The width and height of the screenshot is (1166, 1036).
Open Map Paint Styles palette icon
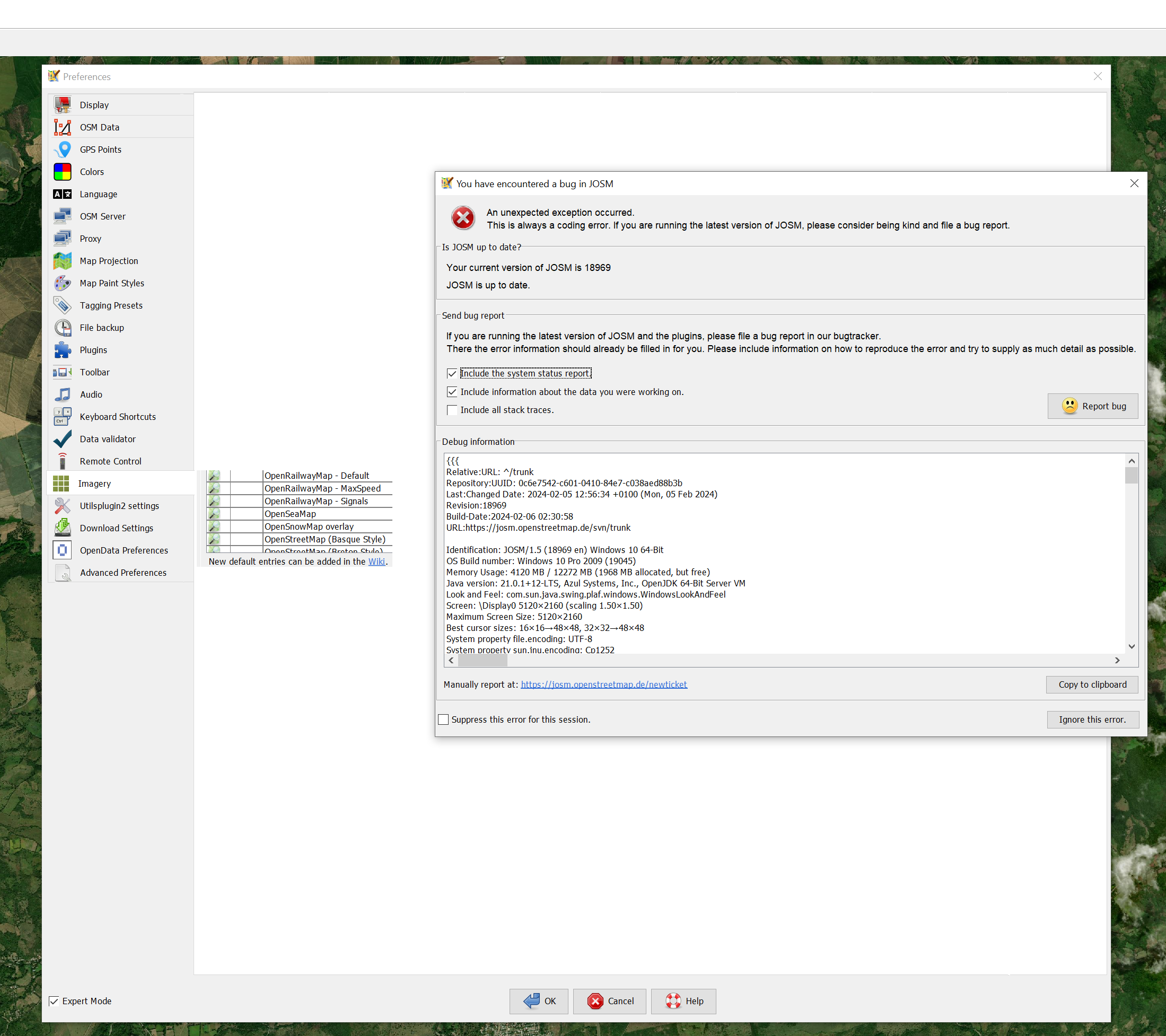[x=62, y=283]
